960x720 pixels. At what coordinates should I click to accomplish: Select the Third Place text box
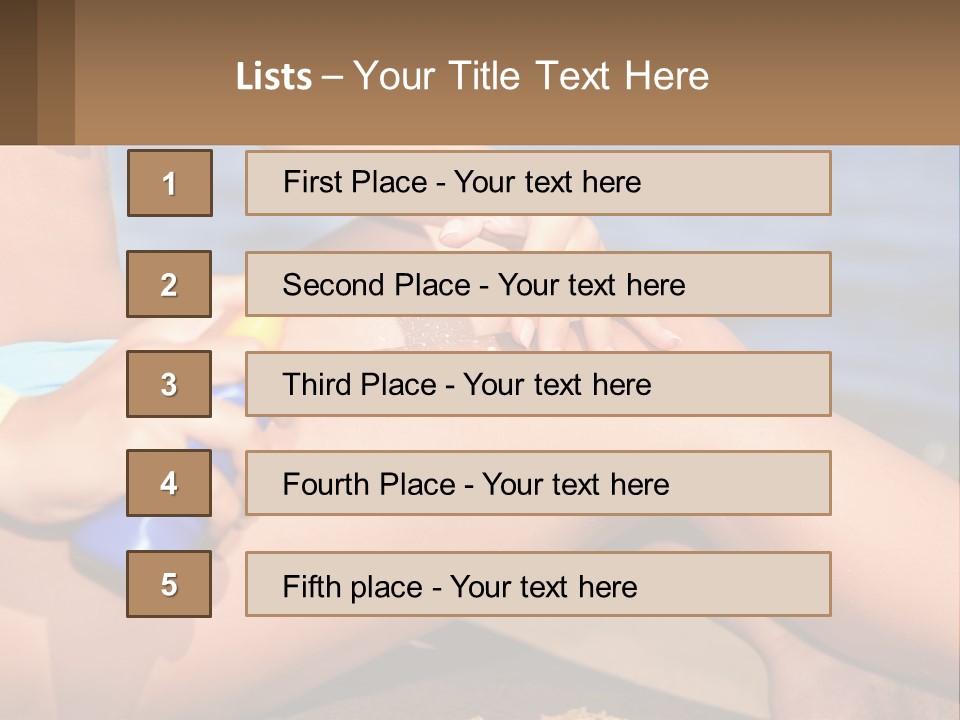pos(538,384)
